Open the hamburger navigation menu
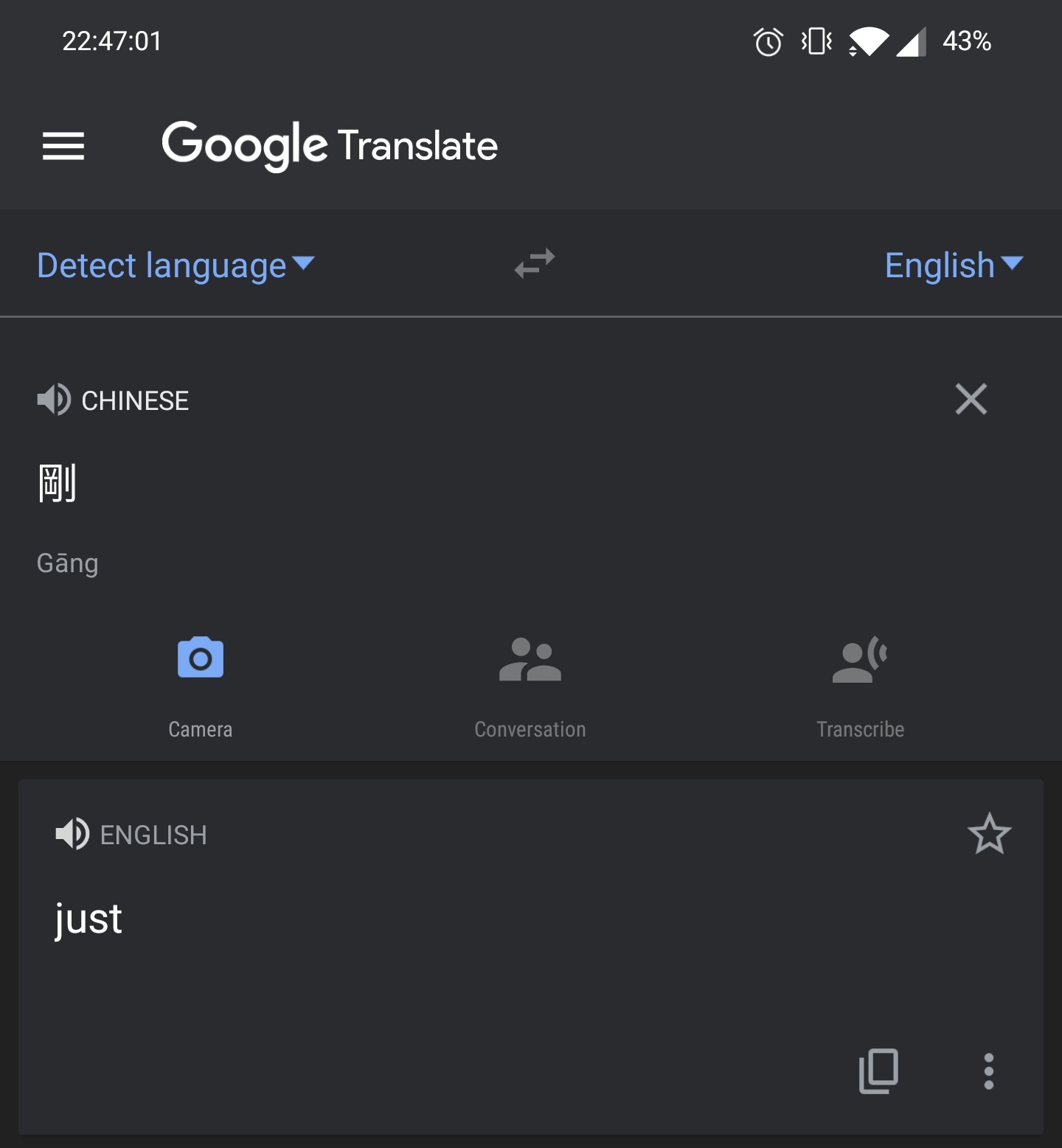 click(63, 146)
